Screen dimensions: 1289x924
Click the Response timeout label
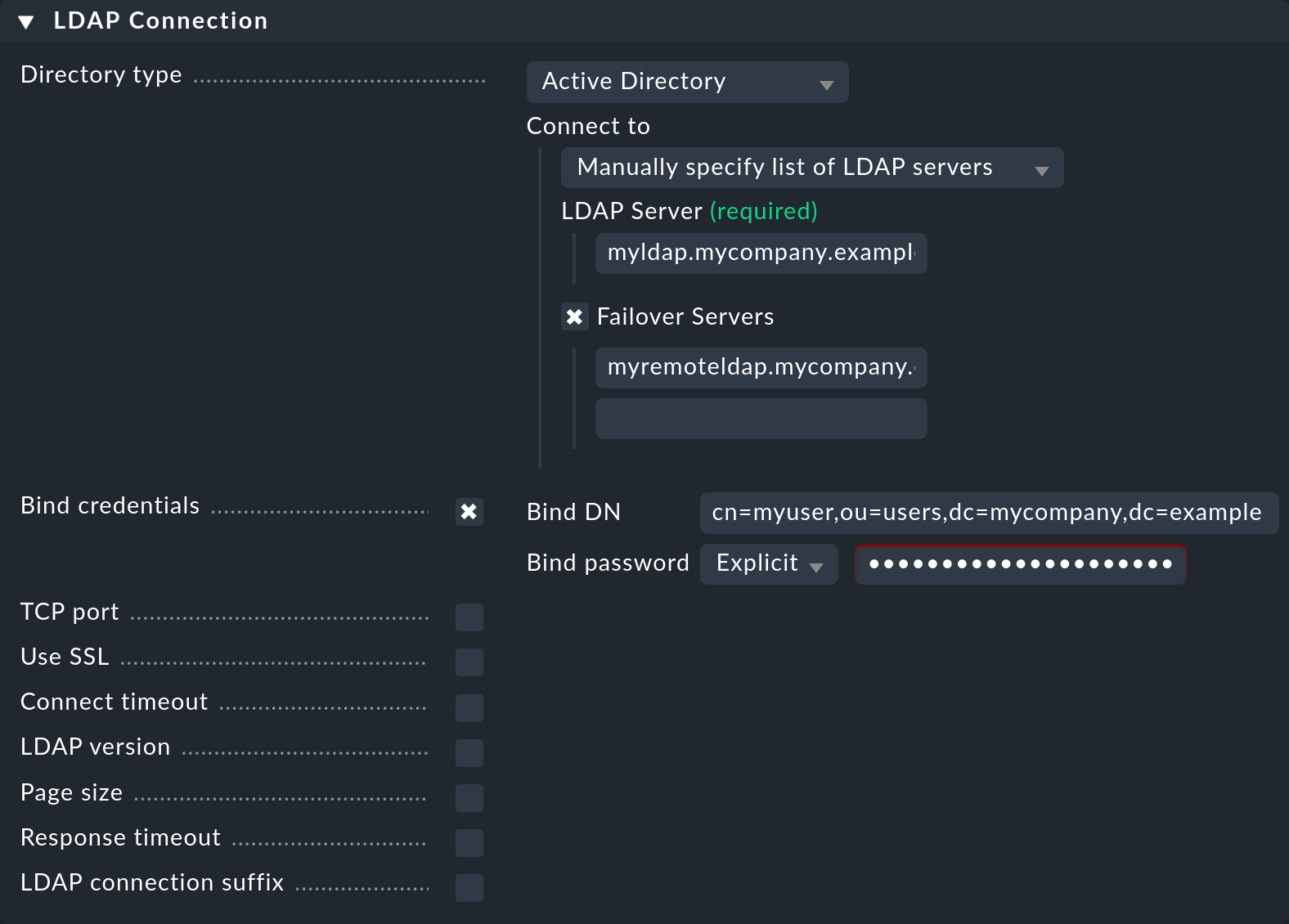121,837
